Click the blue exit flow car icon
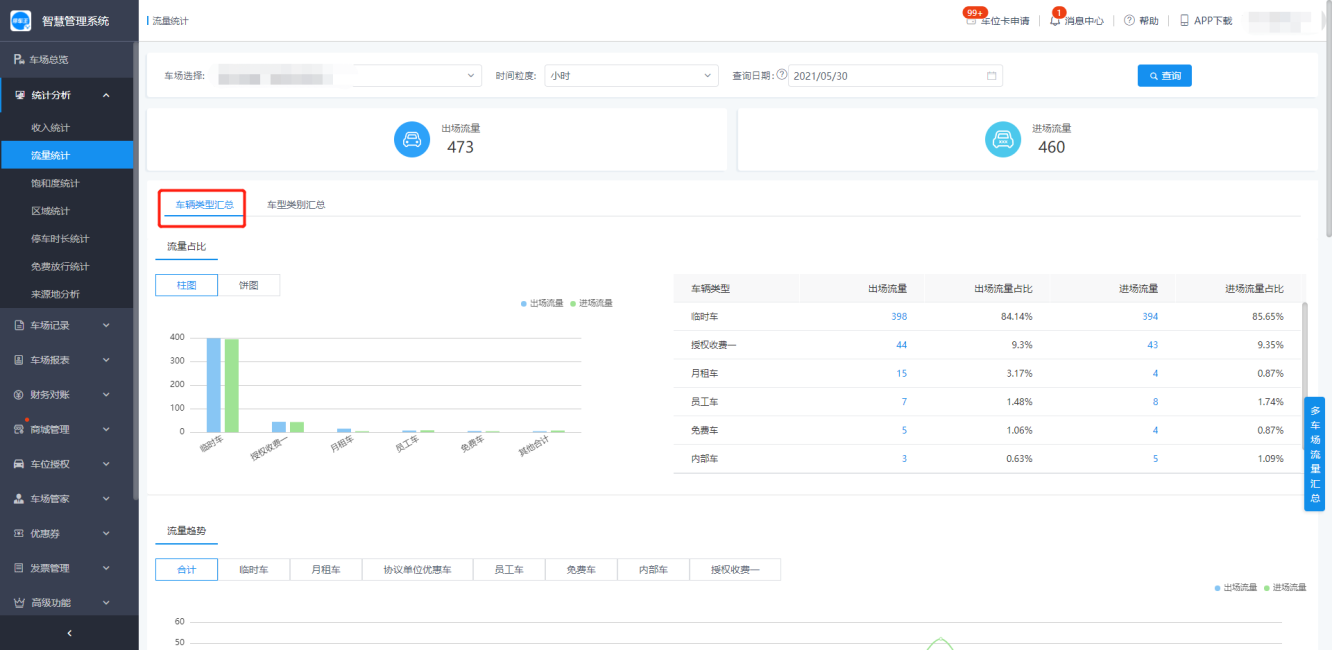 tap(412, 140)
